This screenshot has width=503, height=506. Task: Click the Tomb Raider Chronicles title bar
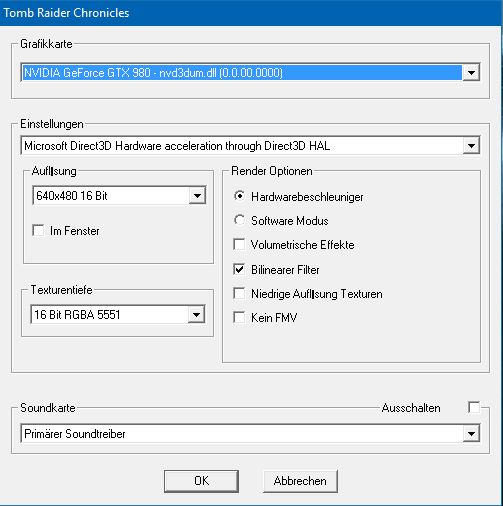pyautogui.click(x=251, y=13)
